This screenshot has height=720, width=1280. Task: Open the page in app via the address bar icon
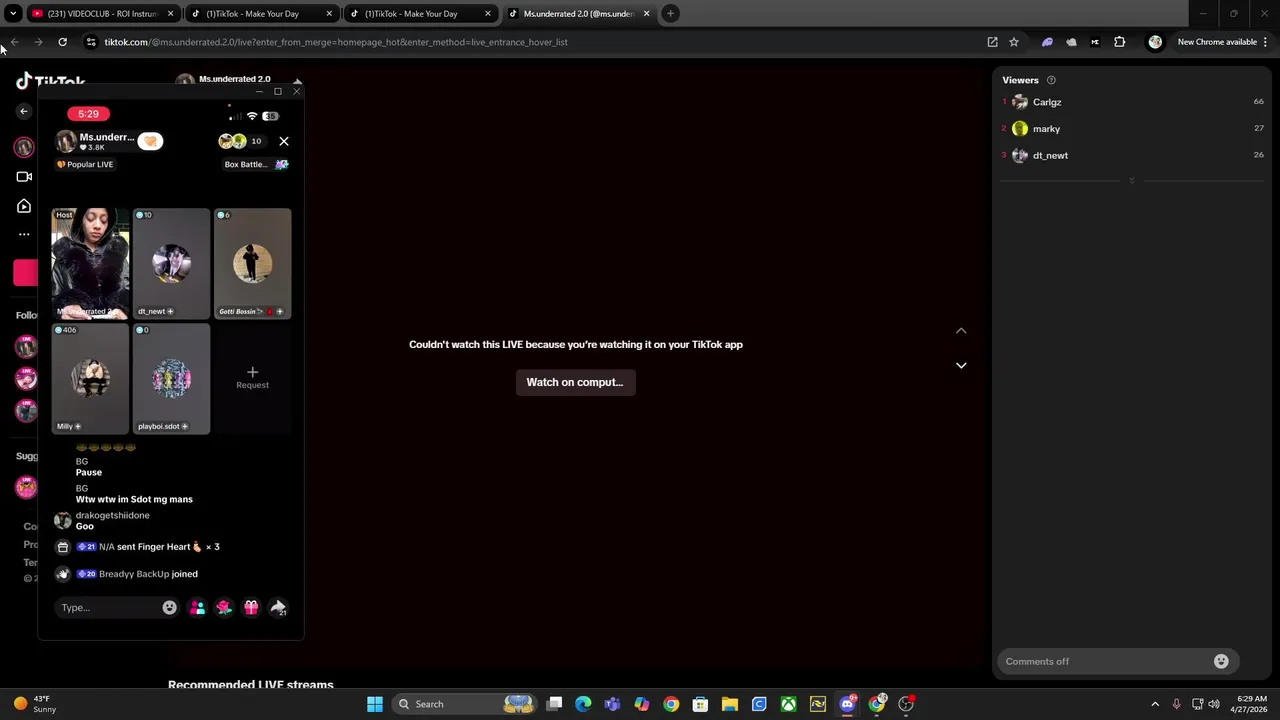tap(992, 42)
